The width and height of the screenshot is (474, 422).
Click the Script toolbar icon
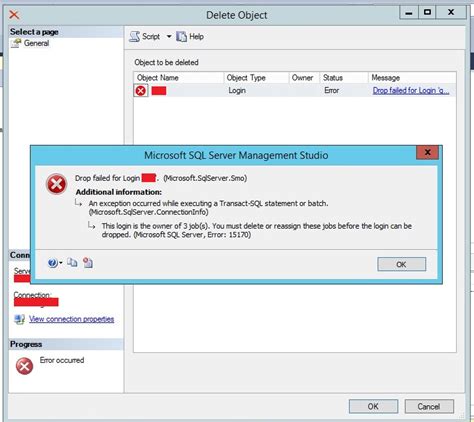[135, 36]
